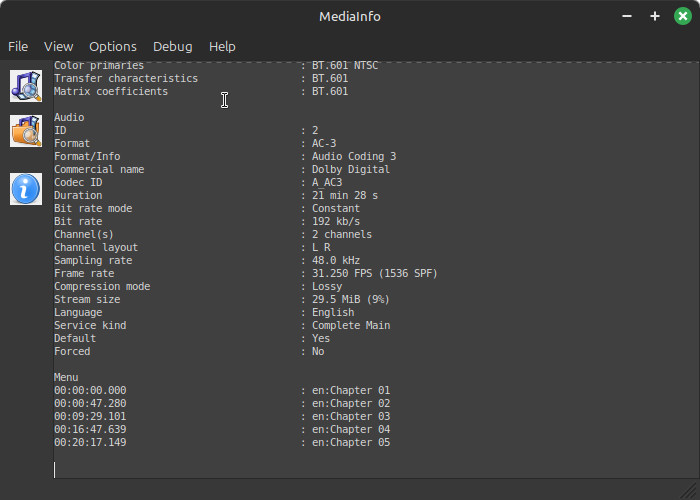
Task: Click timestamp '00:16:47.639'
Action: click(90, 429)
